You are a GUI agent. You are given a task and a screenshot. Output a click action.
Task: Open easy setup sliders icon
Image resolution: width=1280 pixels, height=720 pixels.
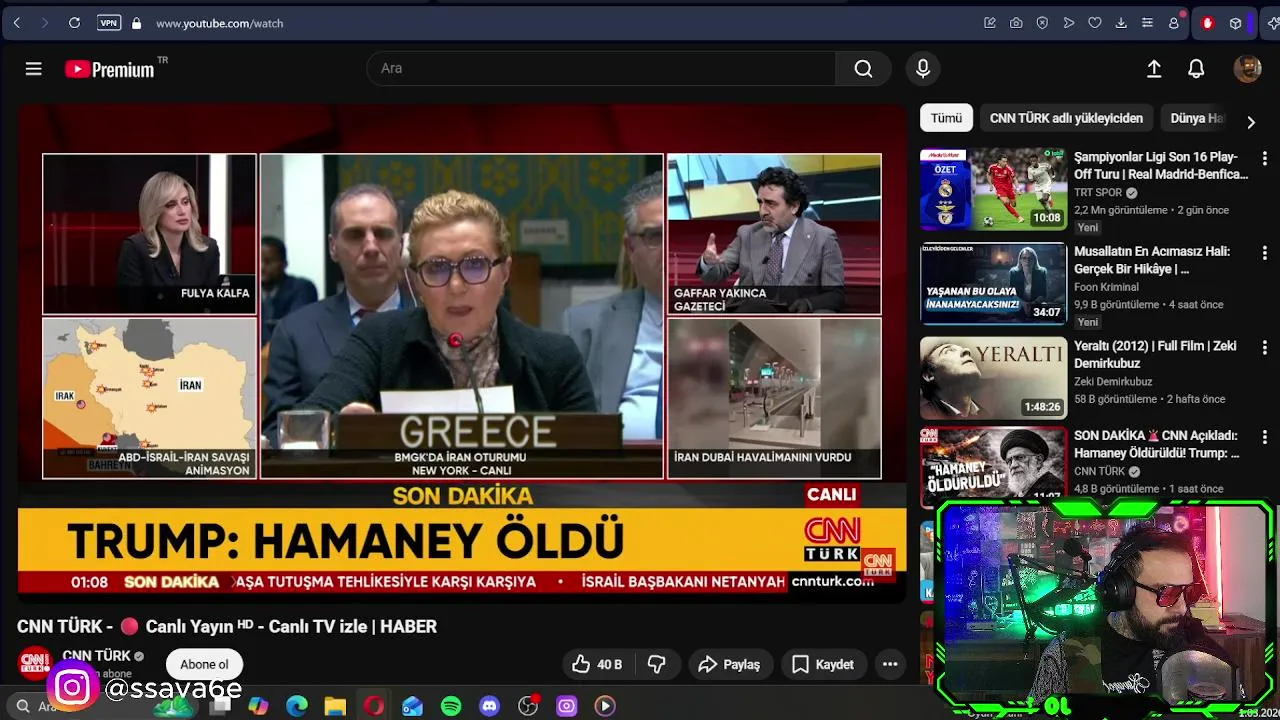1147,23
